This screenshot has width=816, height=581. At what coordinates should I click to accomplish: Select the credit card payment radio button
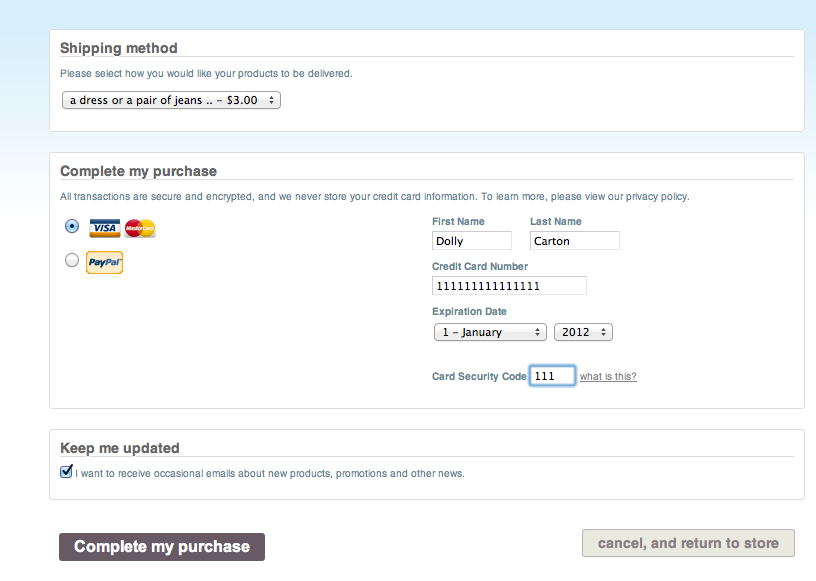point(72,226)
